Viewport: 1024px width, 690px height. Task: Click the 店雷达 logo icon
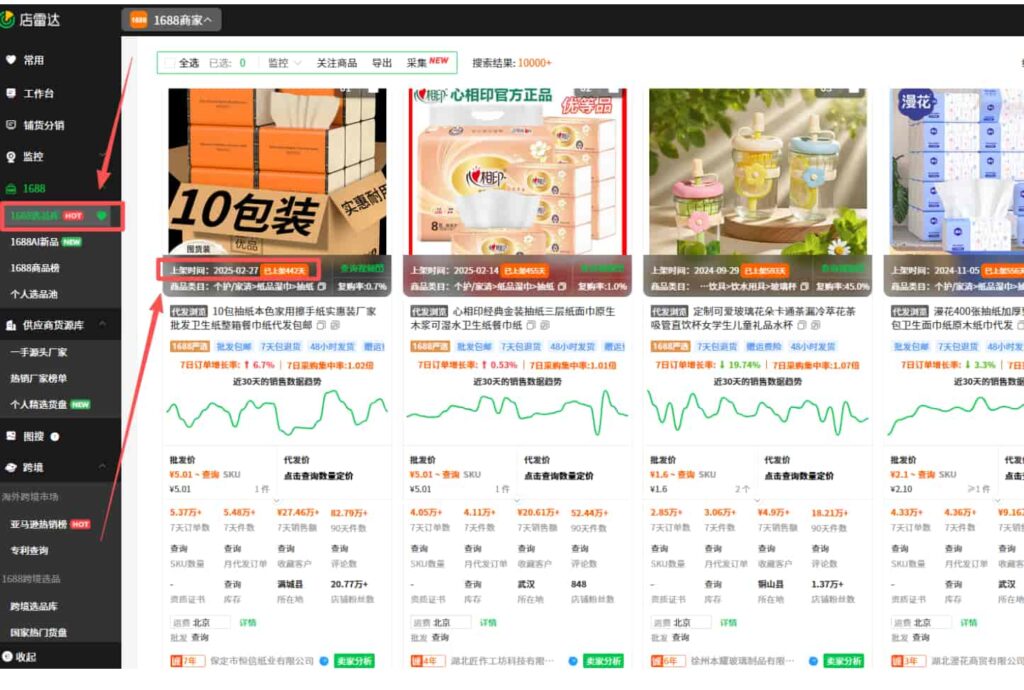[7, 20]
